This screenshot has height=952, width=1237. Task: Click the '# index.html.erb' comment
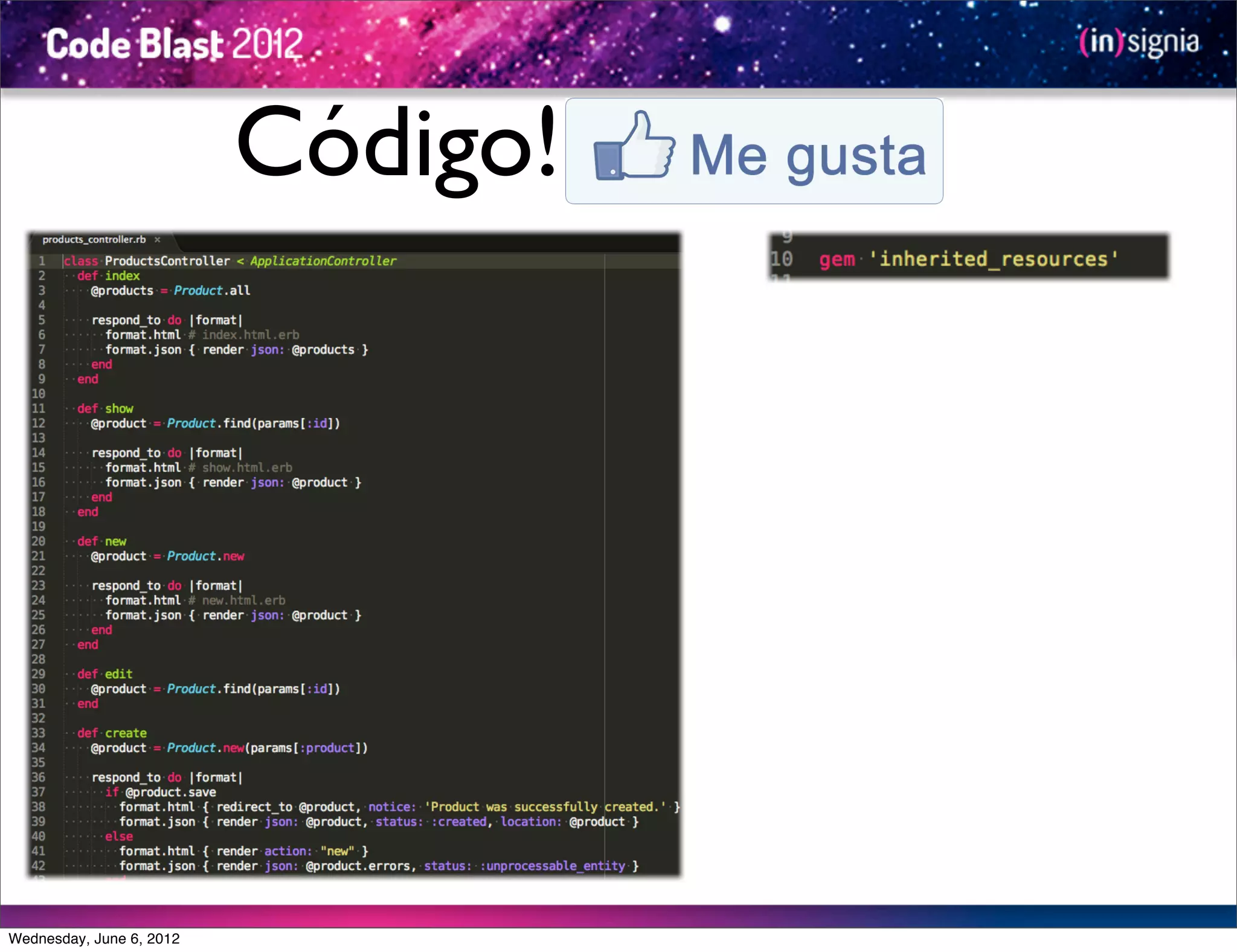(x=244, y=335)
